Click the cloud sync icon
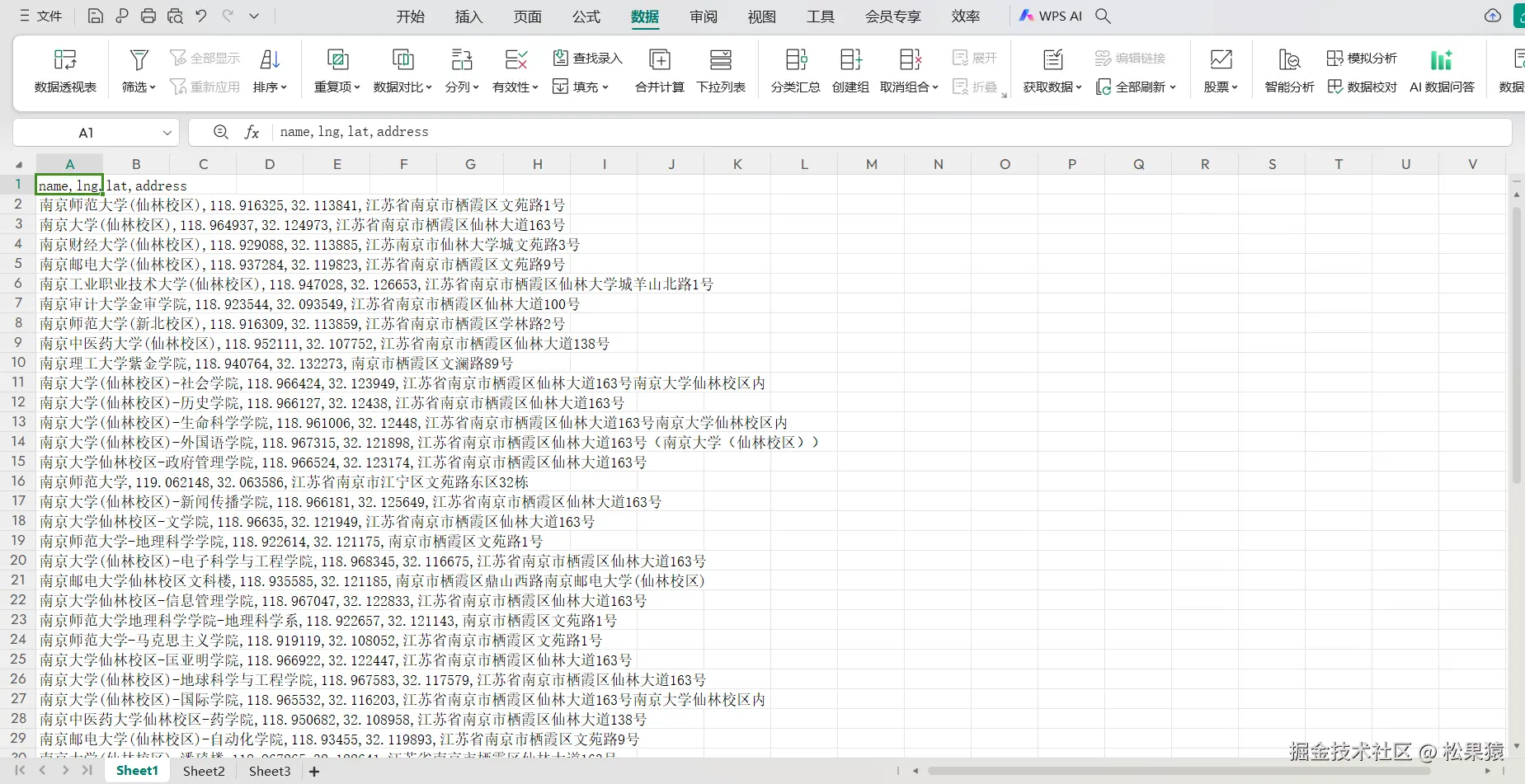The width and height of the screenshot is (1525, 784). tap(1493, 16)
